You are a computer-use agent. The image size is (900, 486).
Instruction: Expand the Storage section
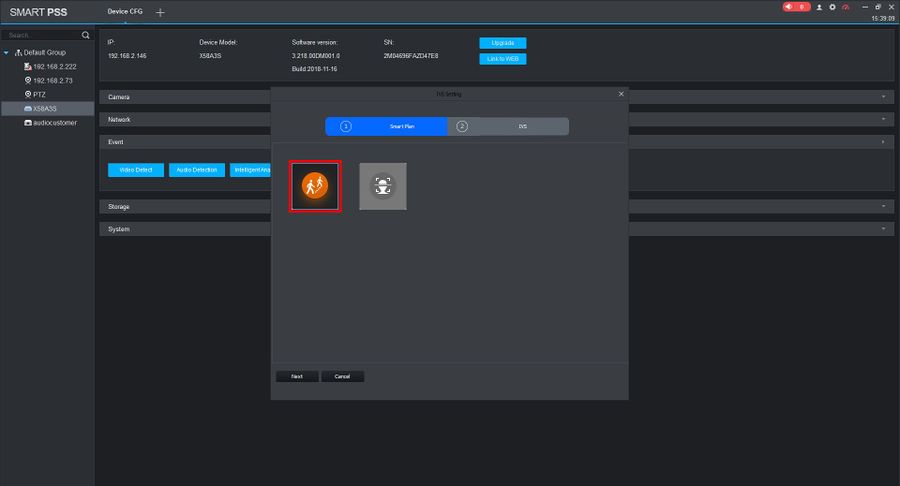point(883,207)
